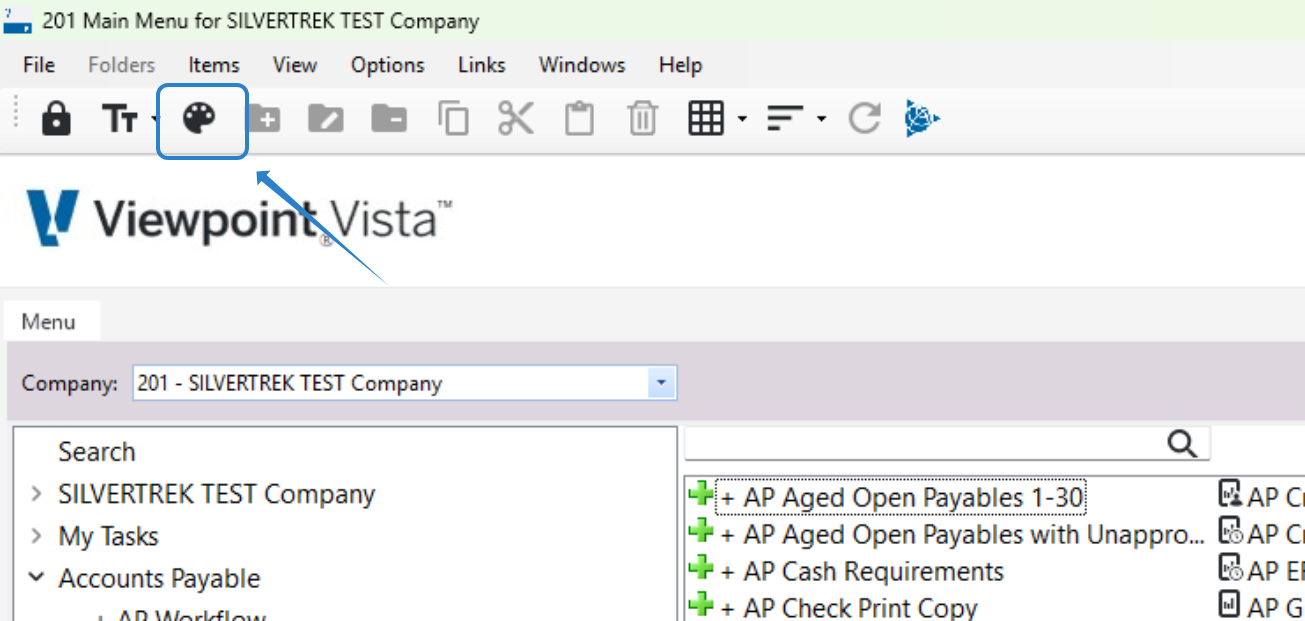Open the Help menu
This screenshot has width=1305, height=621.
tap(681, 65)
